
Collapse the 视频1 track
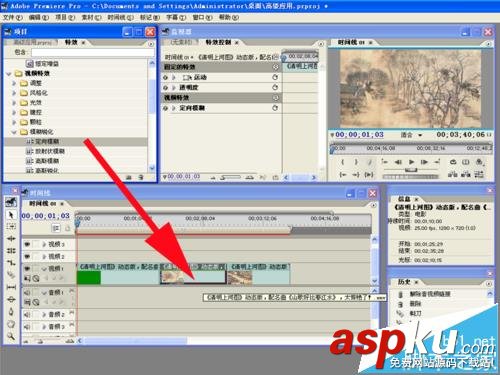point(44,268)
